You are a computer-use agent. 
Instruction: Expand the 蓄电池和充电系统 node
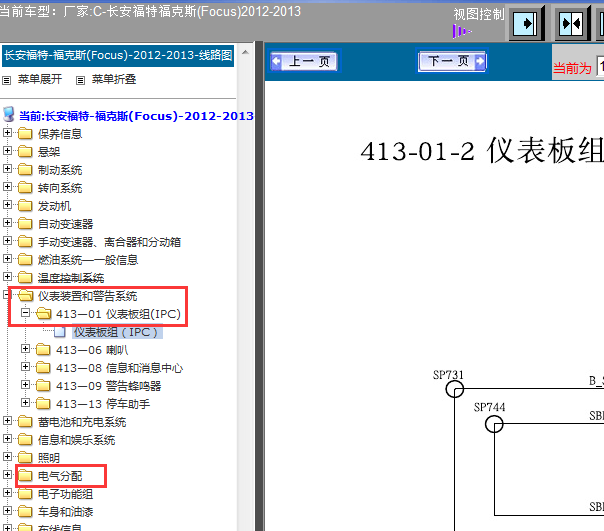click(x=7, y=421)
